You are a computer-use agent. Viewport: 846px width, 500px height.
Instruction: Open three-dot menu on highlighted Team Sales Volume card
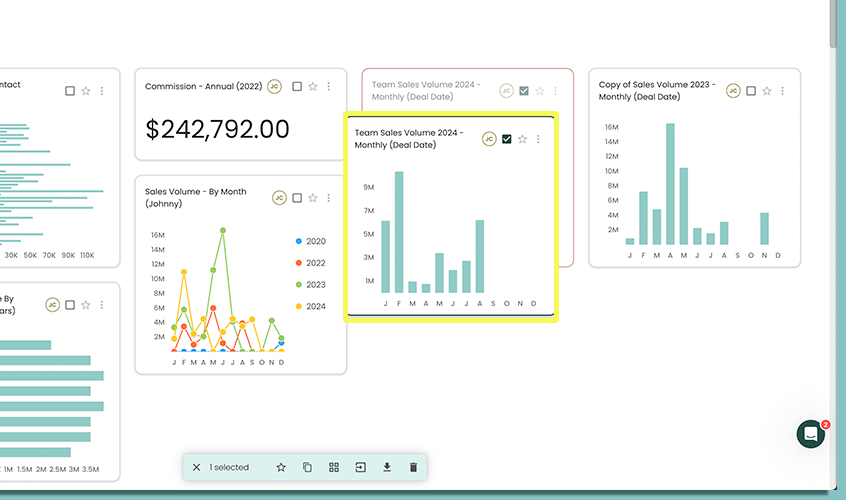(538, 139)
